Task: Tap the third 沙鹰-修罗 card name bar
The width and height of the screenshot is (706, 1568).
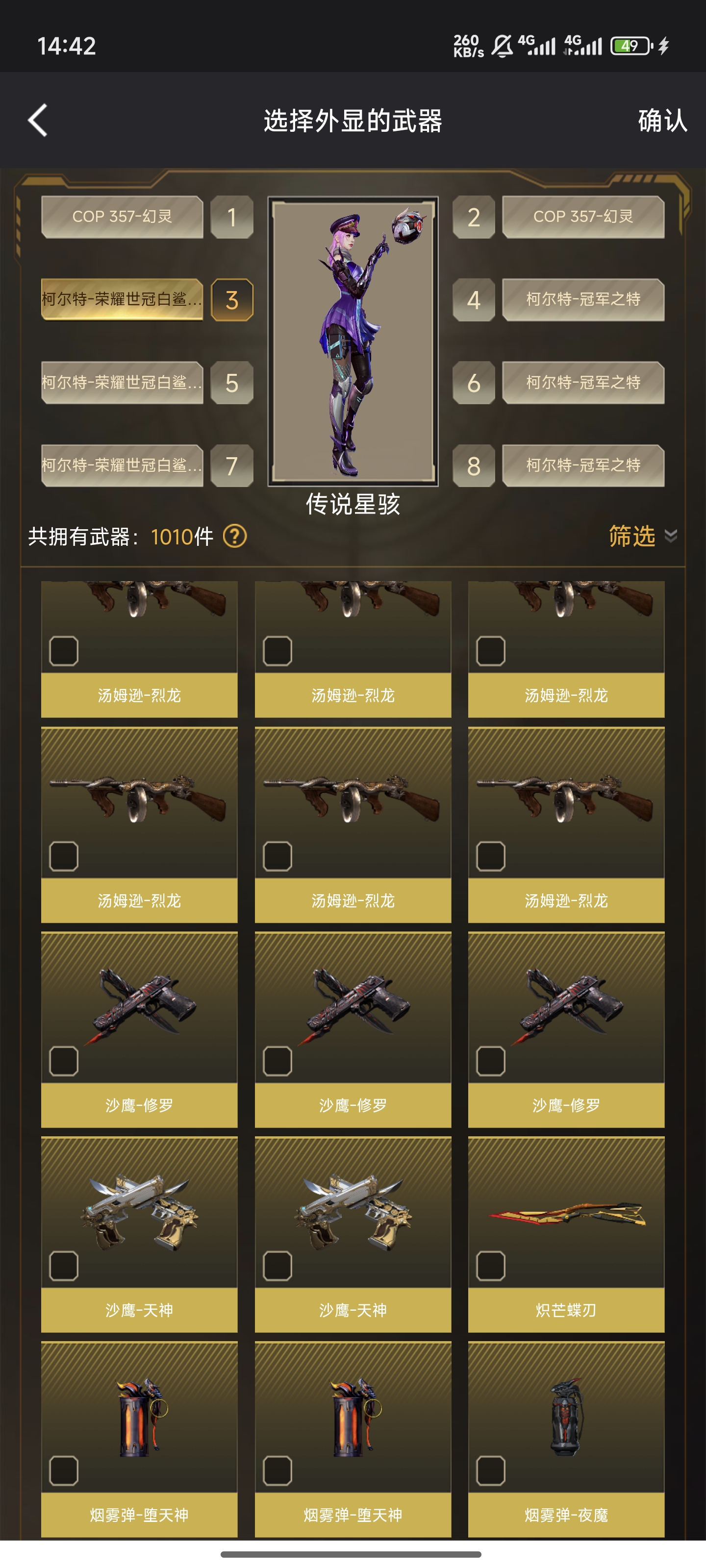Action: pos(566,1105)
